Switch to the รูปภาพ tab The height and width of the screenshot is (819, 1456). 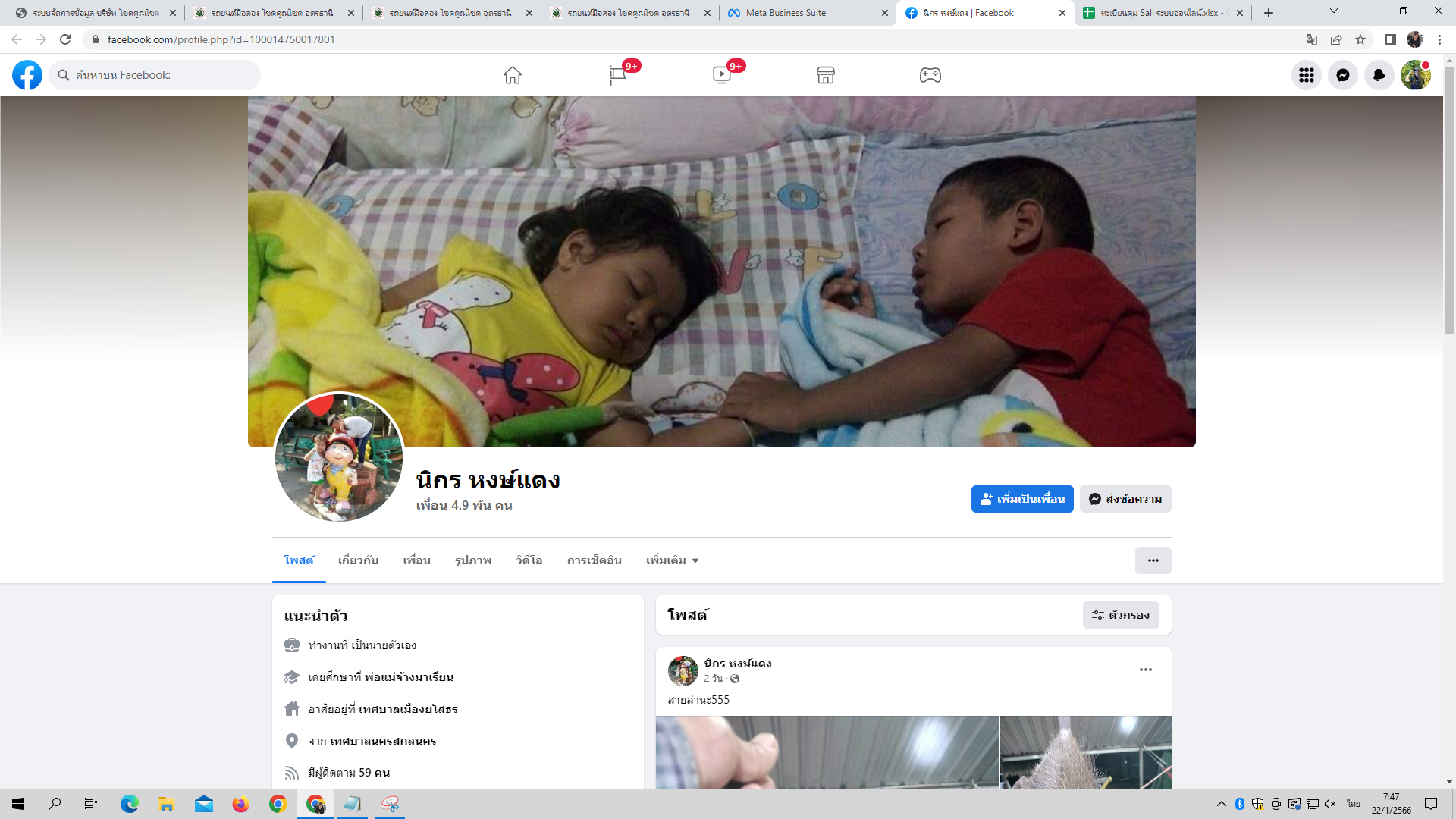pyautogui.click(x=473, y=560)
